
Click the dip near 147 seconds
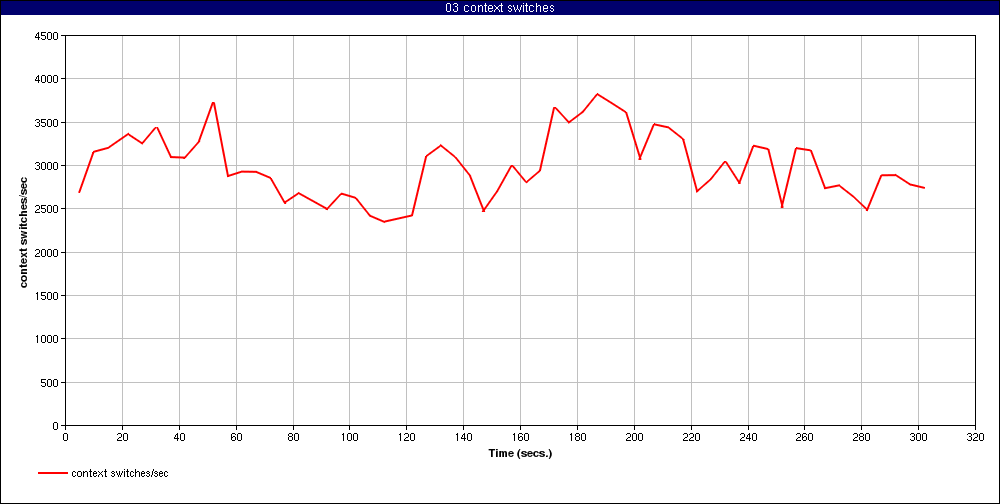click(483, 211)
